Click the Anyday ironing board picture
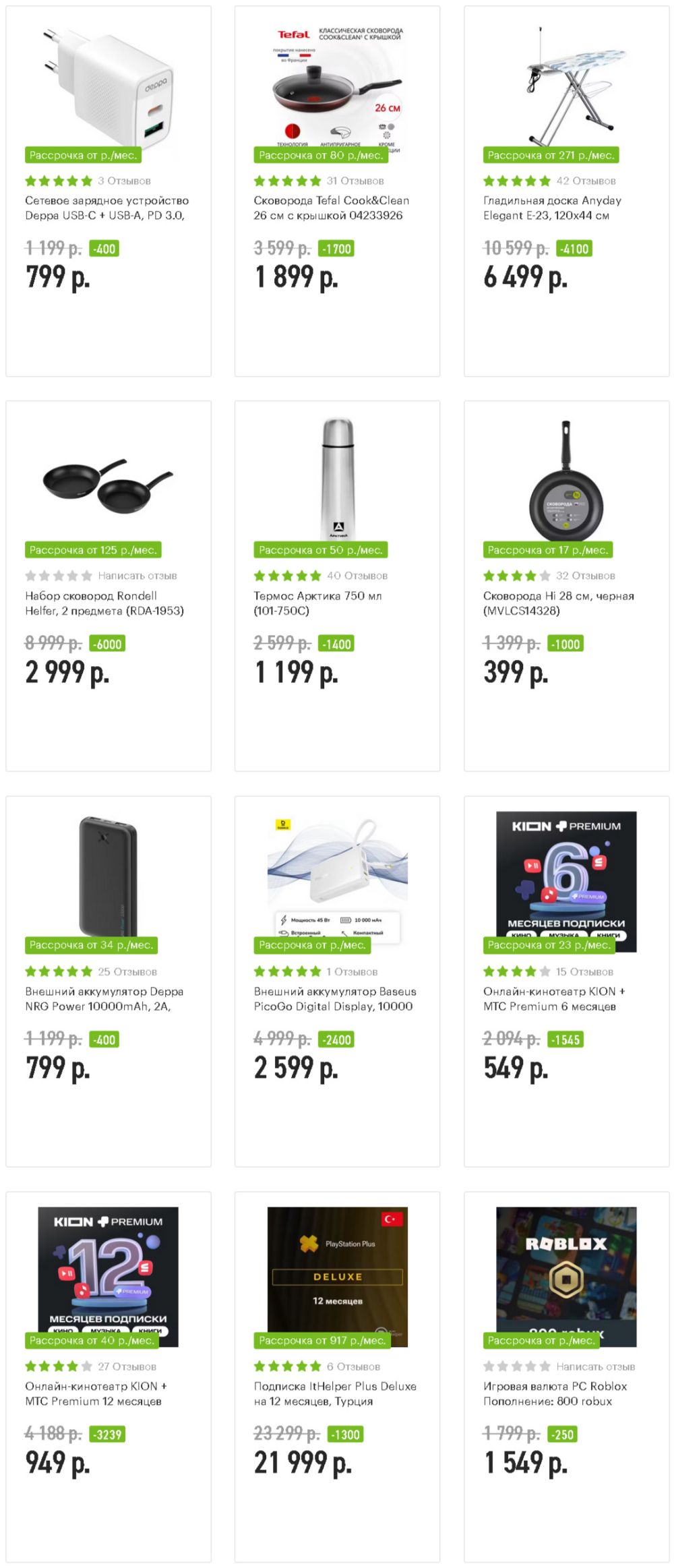674x1568 pixels. click(x=566, y=86)
